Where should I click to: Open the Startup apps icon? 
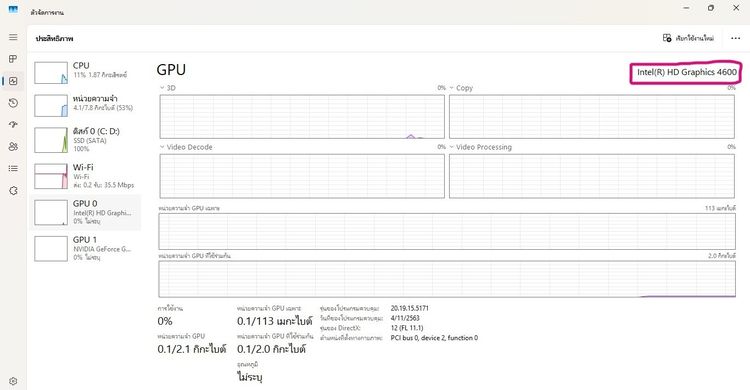13,124
